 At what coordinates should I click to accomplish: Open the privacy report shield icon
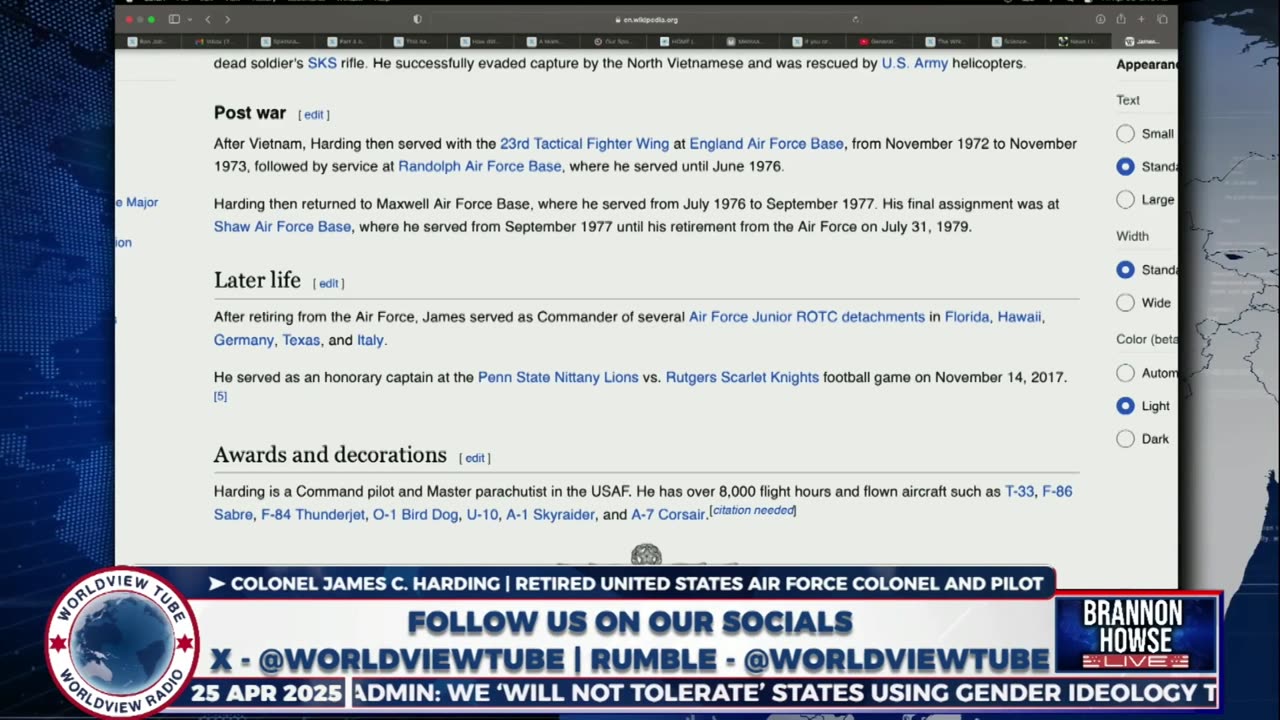[x=417, y=19]
